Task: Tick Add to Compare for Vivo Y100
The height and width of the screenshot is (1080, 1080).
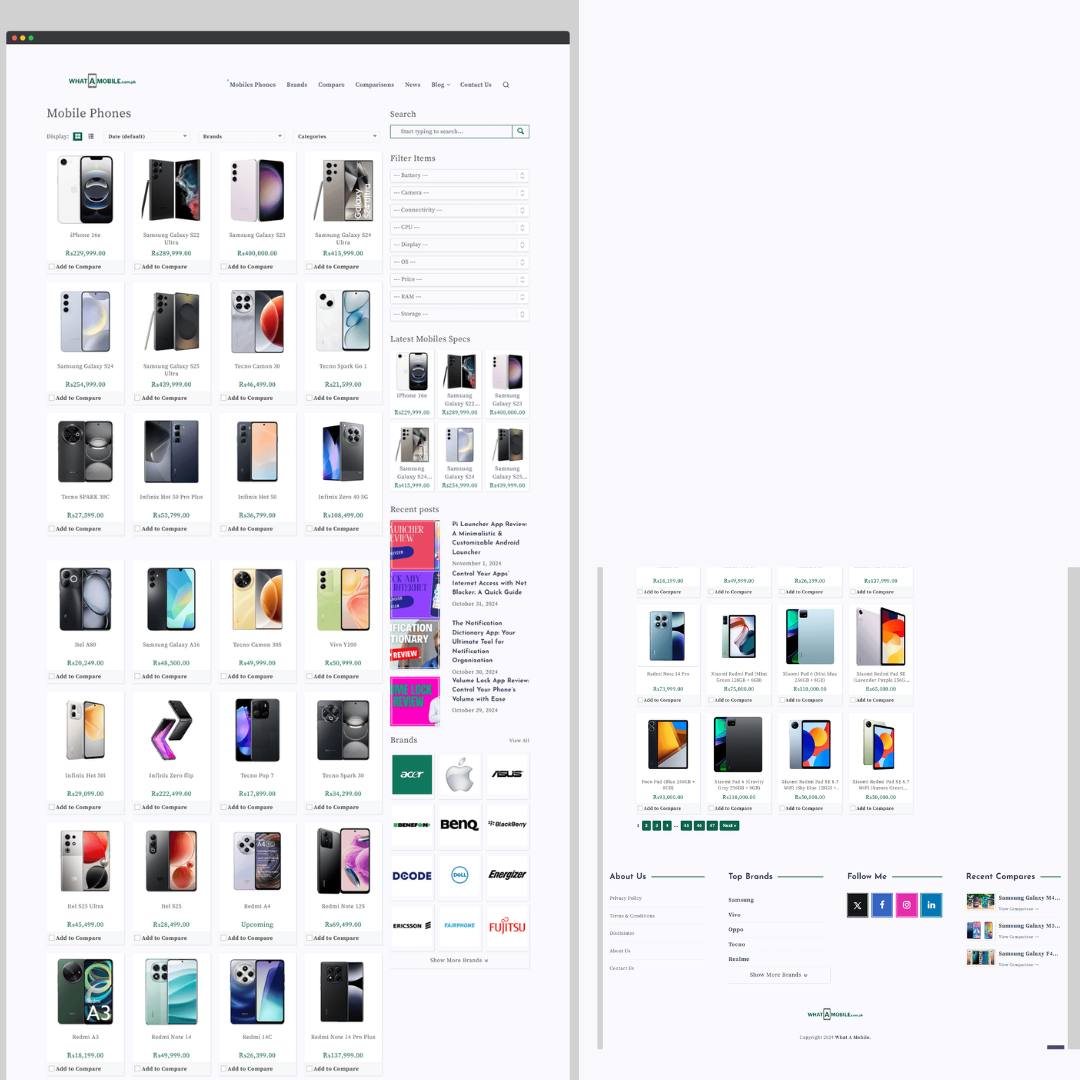Action: (x=310, y=676)
